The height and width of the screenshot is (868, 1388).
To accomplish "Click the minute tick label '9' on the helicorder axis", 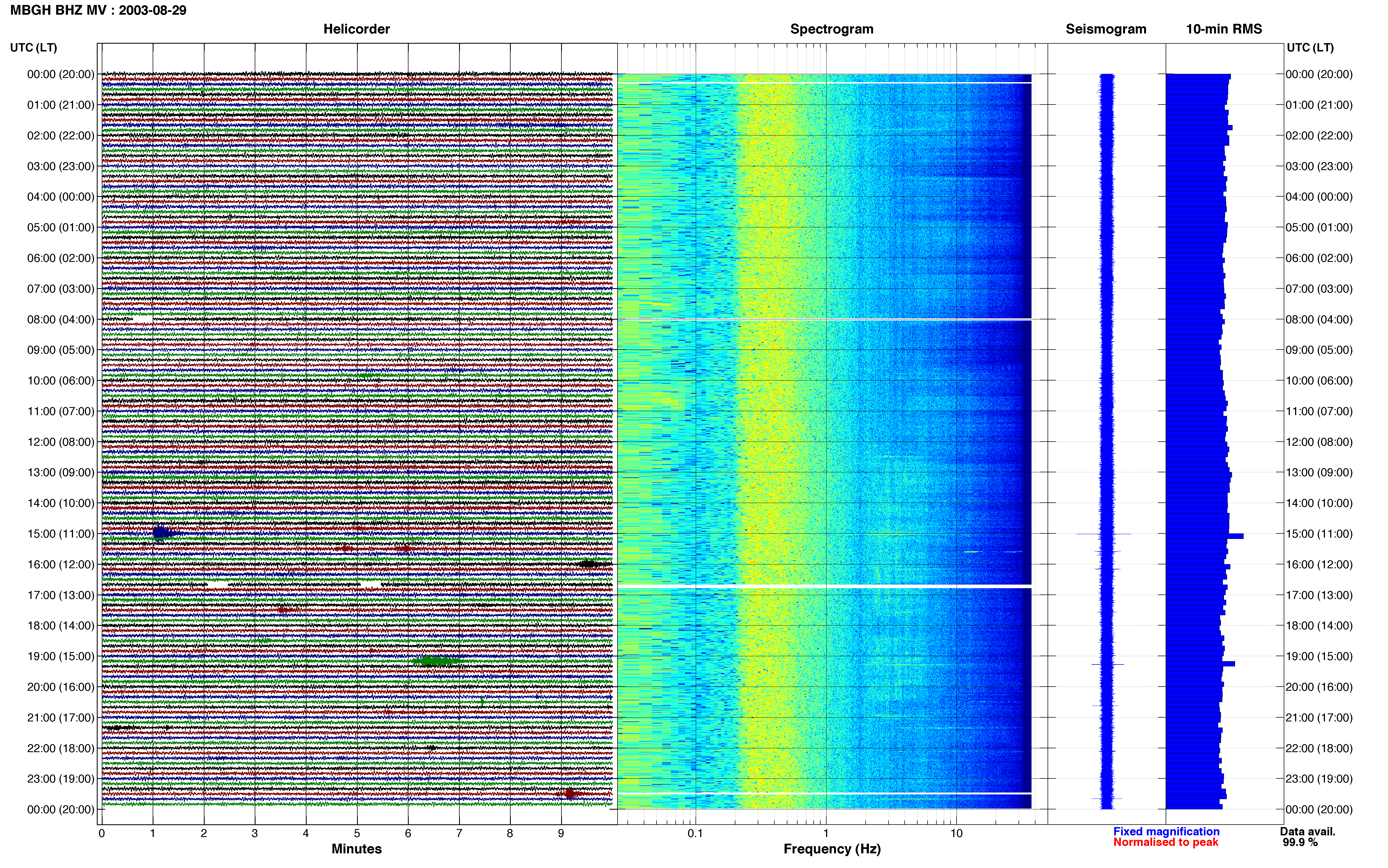I will [x=561, y=833].
